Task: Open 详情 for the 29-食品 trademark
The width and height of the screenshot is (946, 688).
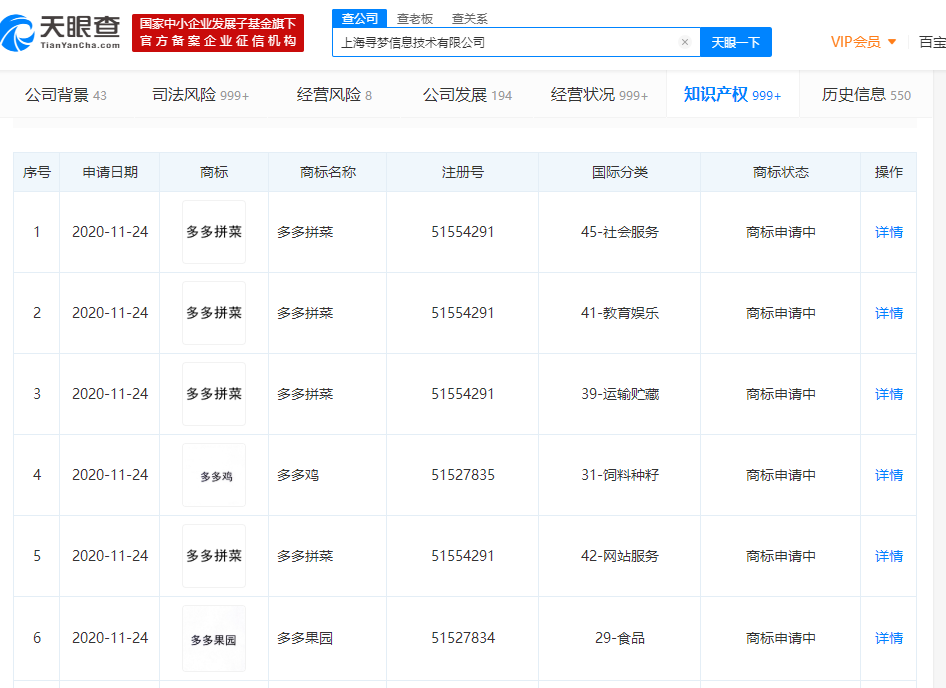Action: tap(888, 638)
